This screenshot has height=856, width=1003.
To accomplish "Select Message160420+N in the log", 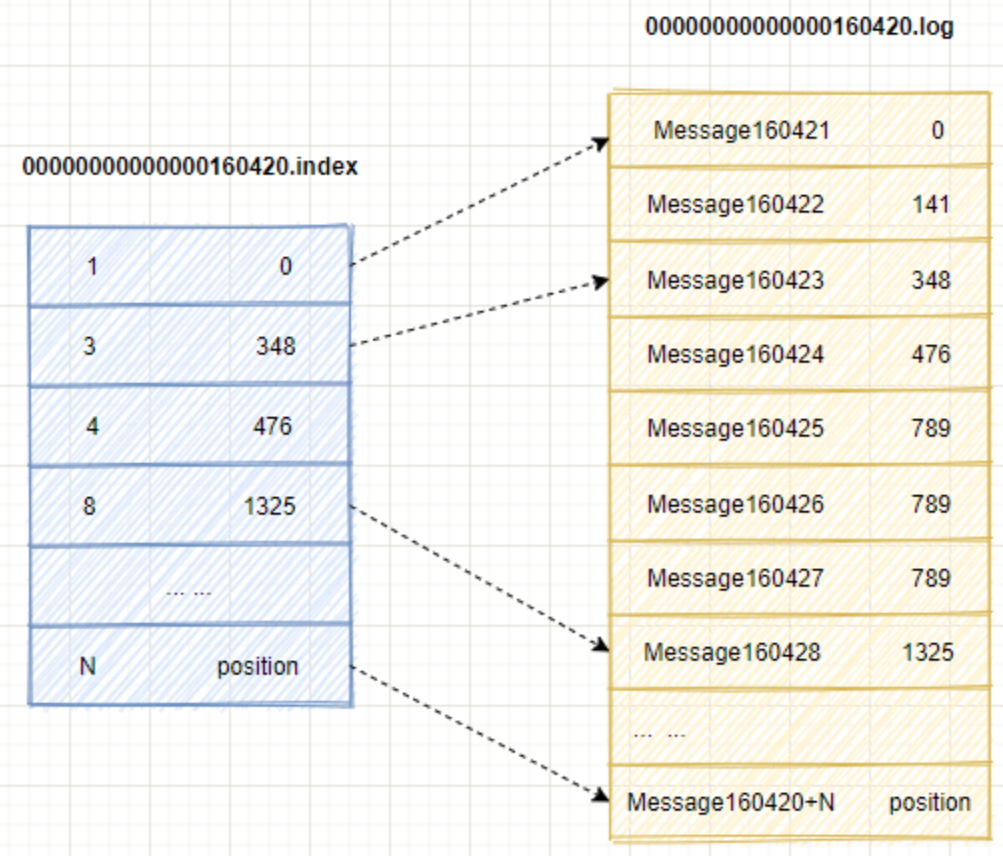I will [731, 802].
